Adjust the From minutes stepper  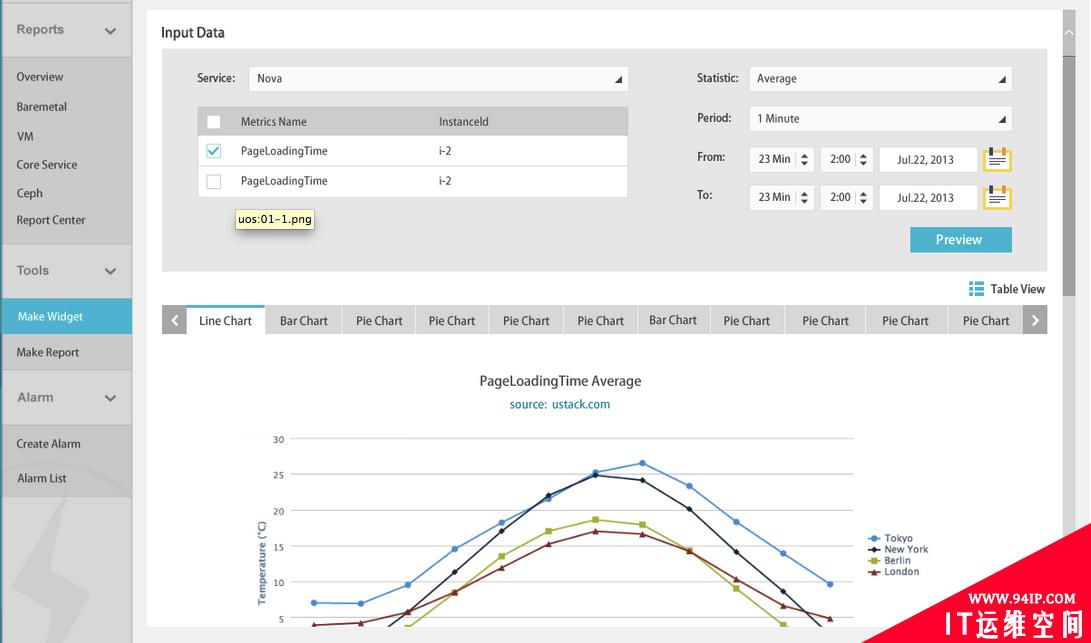point(804,159)
